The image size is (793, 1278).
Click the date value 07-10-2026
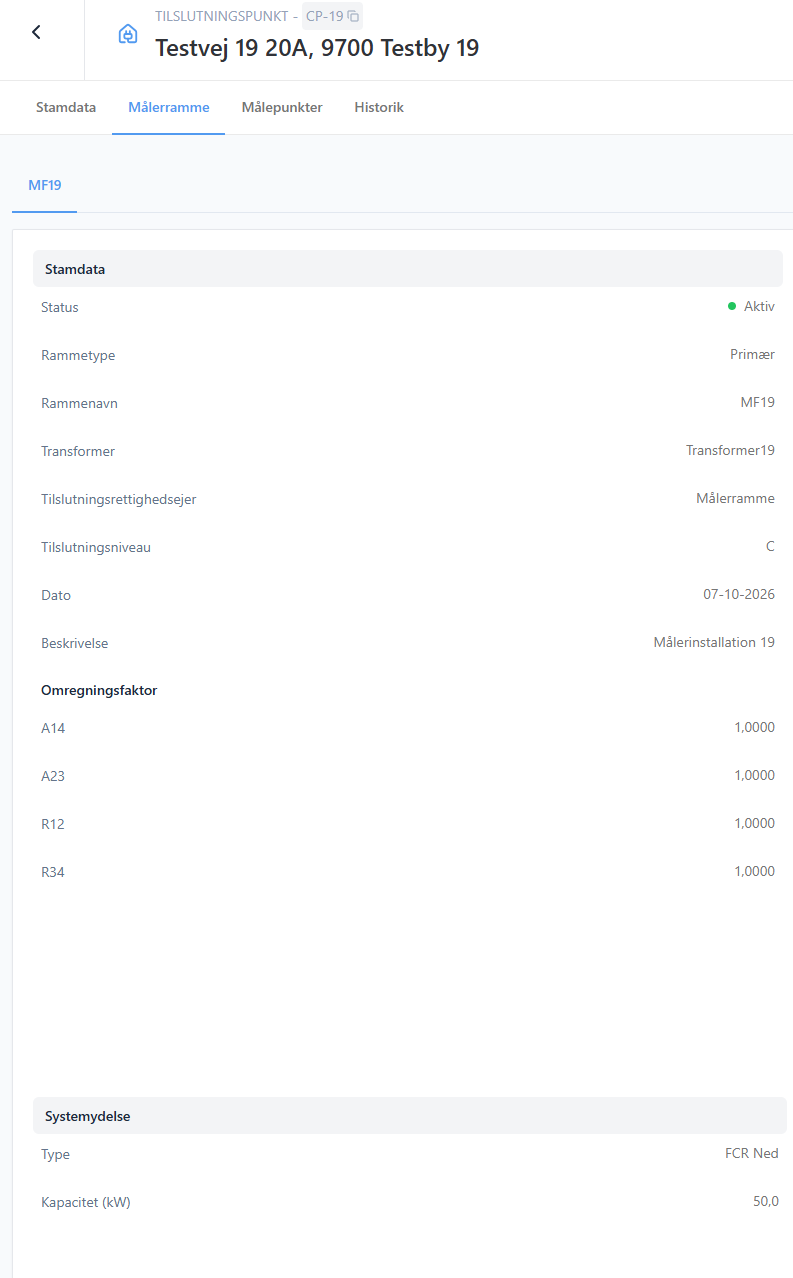coord(739,595)
